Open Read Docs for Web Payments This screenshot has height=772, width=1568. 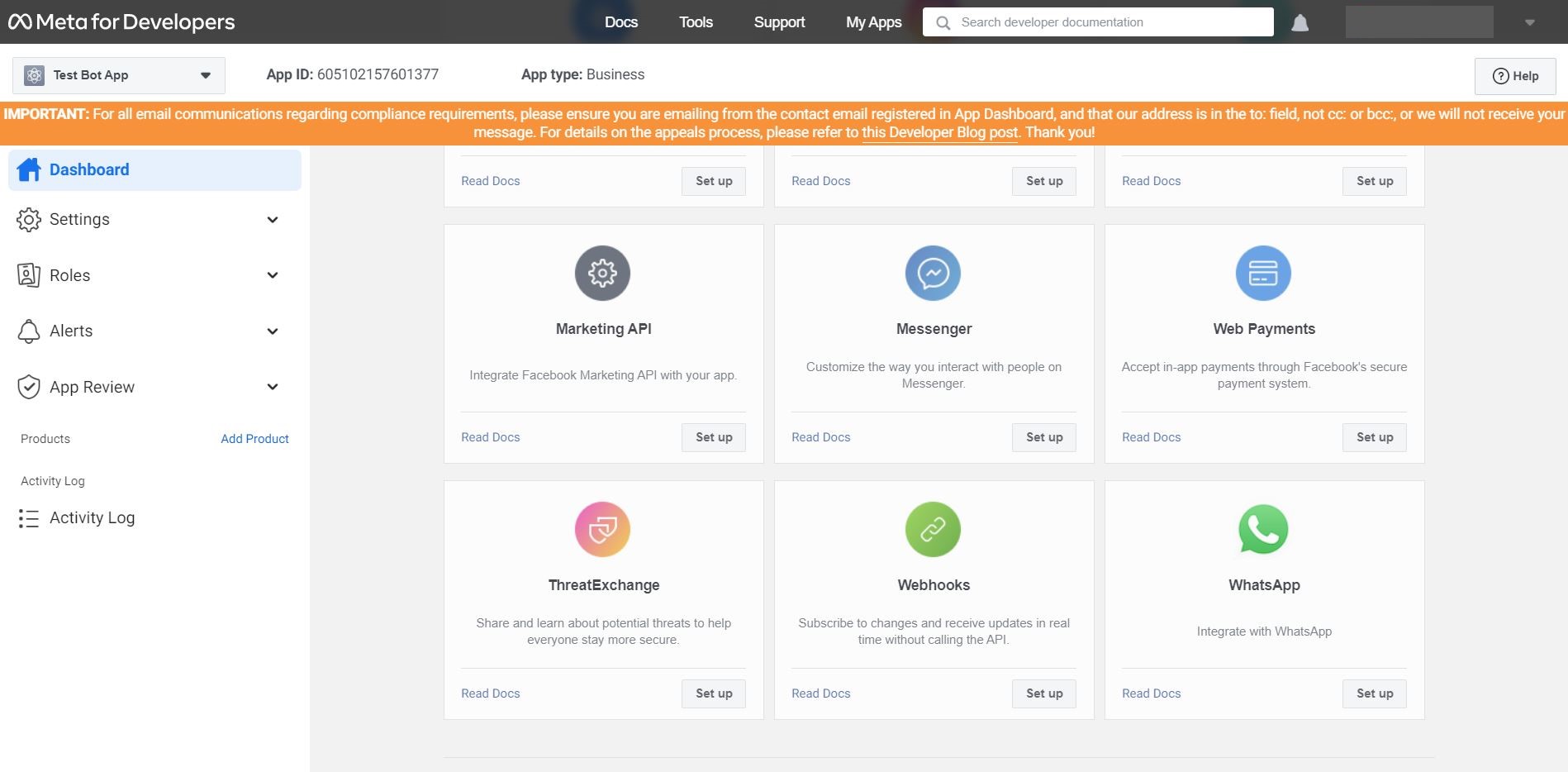pos(1152,437)
